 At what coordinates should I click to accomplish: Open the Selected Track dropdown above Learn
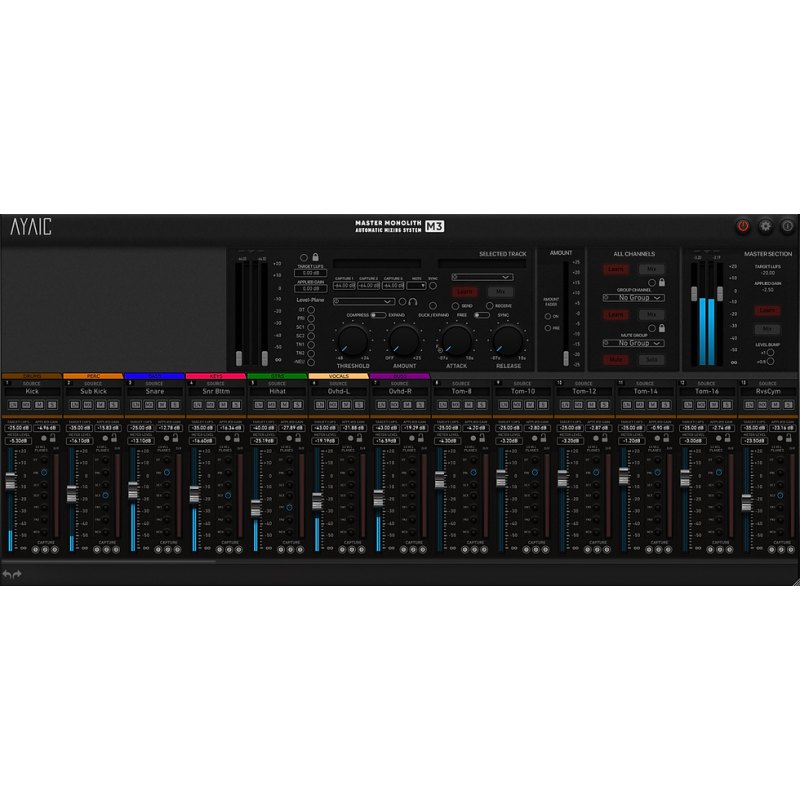tap(482, 277)
